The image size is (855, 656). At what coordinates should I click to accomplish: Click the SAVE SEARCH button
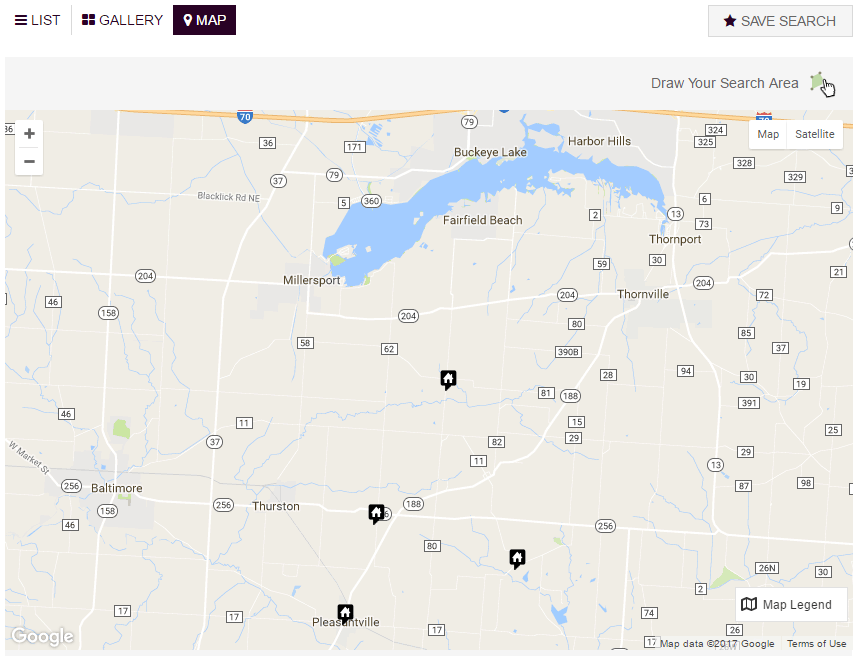780,21
